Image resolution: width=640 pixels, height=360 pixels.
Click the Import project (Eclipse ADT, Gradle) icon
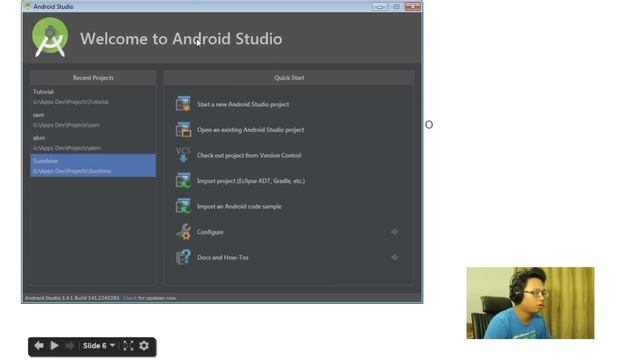click(183, 181)
